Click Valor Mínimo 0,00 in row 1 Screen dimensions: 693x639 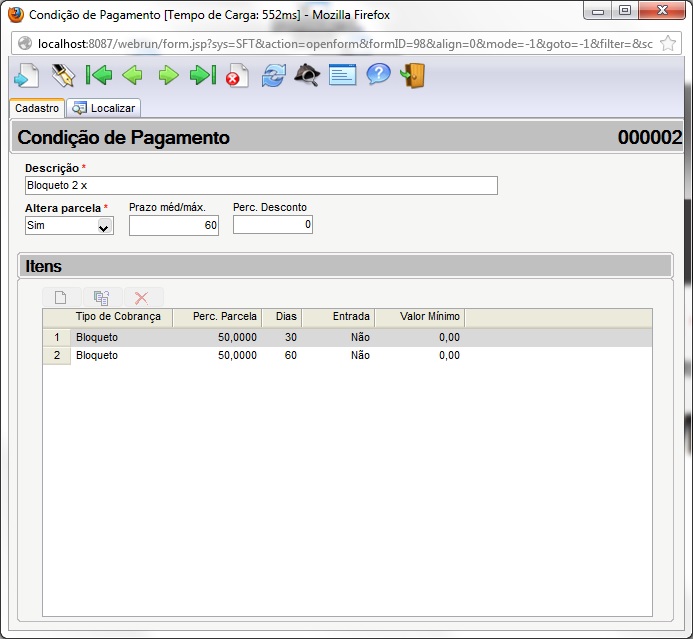tap(449, 338)
